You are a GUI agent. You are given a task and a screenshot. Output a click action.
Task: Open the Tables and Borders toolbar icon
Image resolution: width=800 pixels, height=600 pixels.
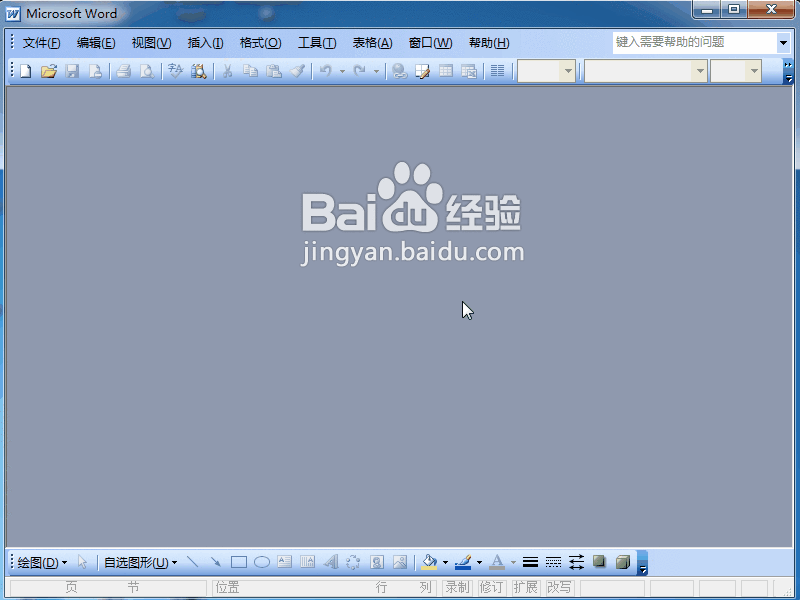(x=422, y=71)
